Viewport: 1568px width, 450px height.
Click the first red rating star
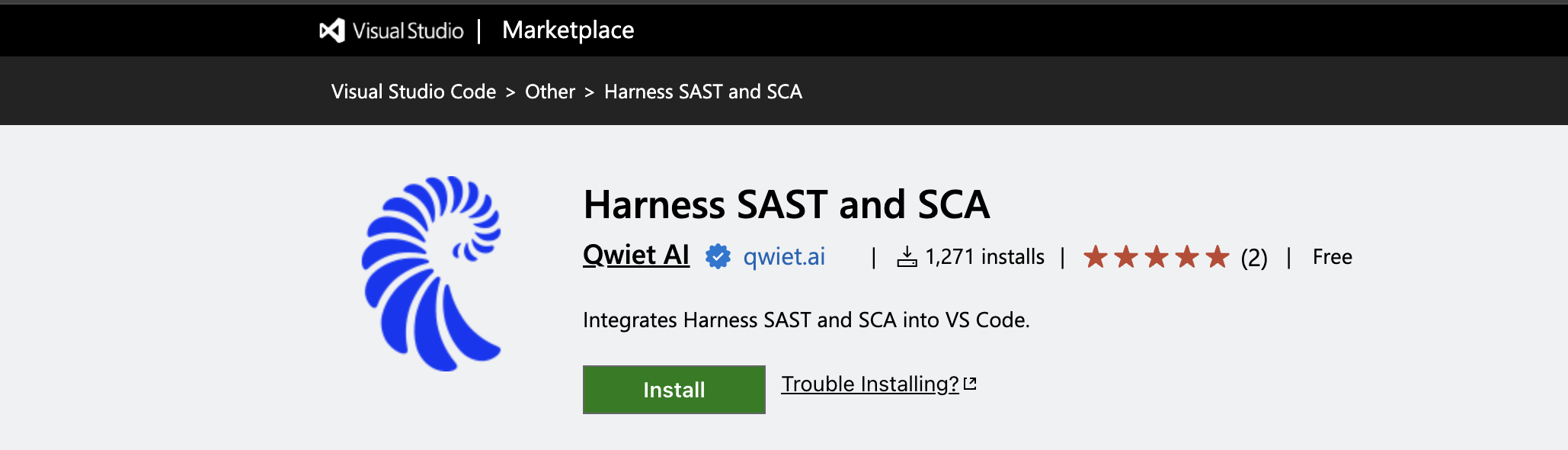click(1095, 257)
